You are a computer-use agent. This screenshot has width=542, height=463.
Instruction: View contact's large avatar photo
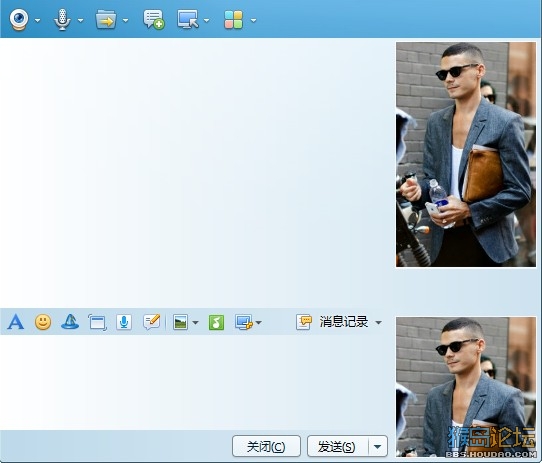(466, 154)
